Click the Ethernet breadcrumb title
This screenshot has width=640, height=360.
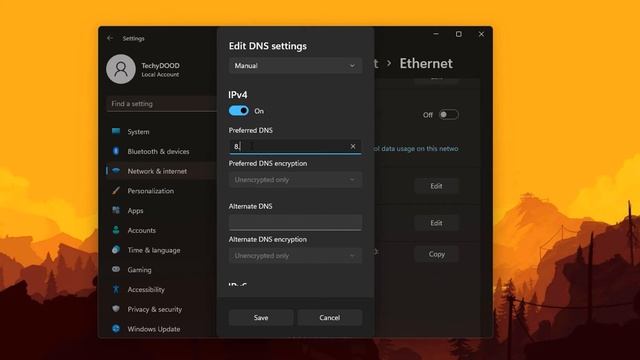click(426, 63)
